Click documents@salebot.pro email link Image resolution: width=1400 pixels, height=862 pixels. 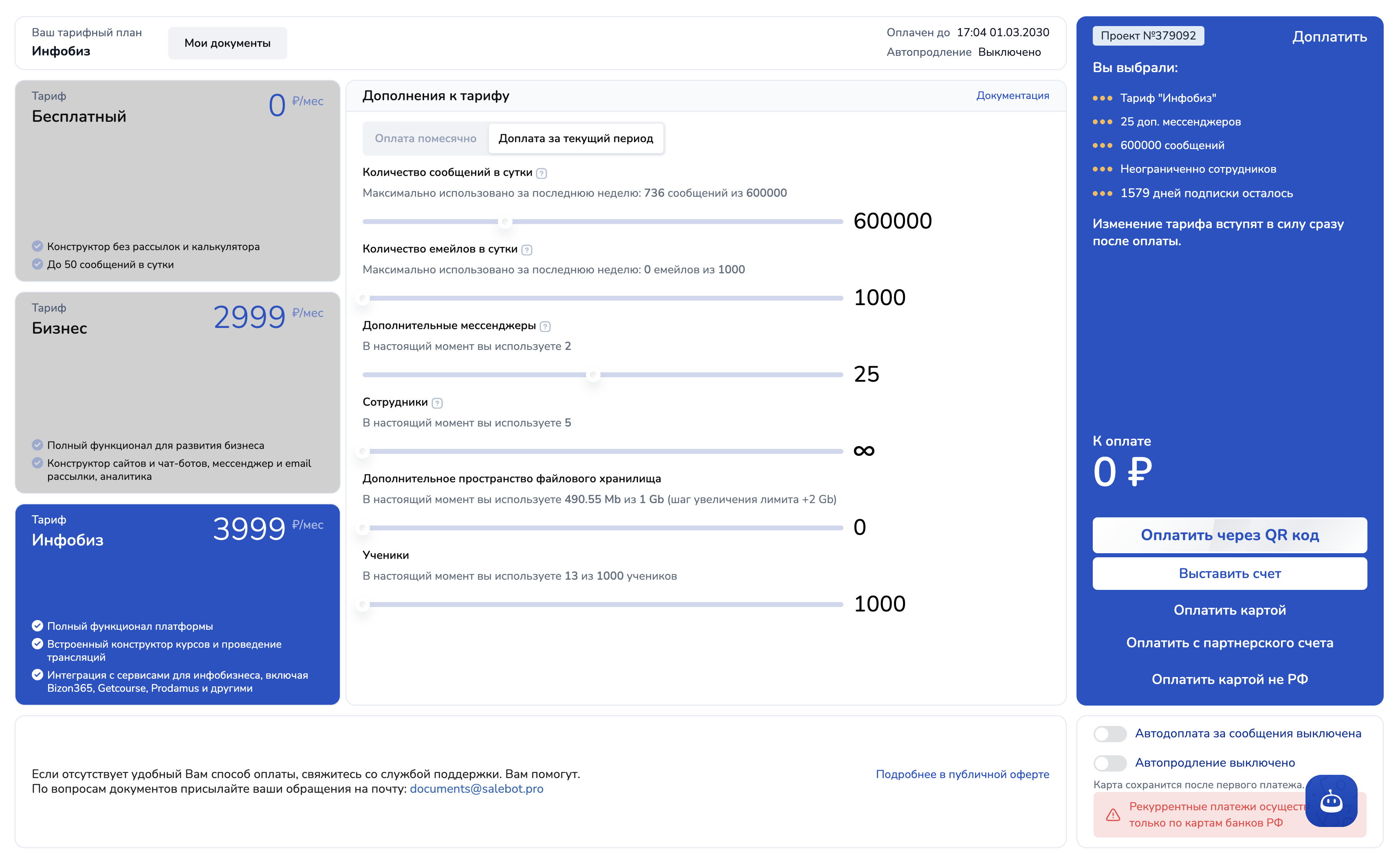click(476, 789)
